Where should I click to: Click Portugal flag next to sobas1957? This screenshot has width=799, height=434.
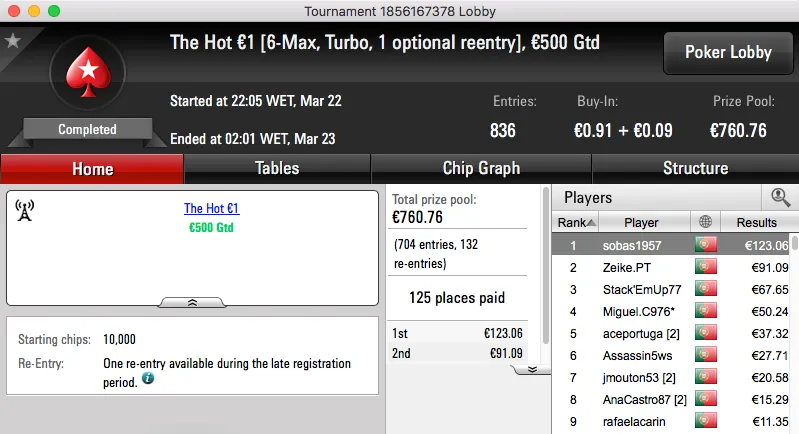click(x=706, y=245)
